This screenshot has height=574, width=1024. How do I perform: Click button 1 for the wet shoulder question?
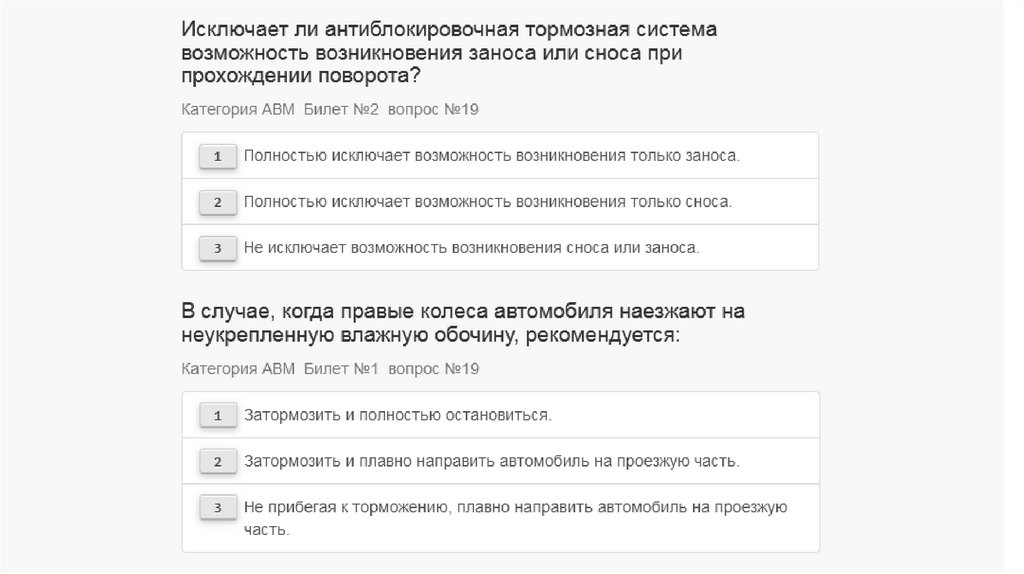217,415
